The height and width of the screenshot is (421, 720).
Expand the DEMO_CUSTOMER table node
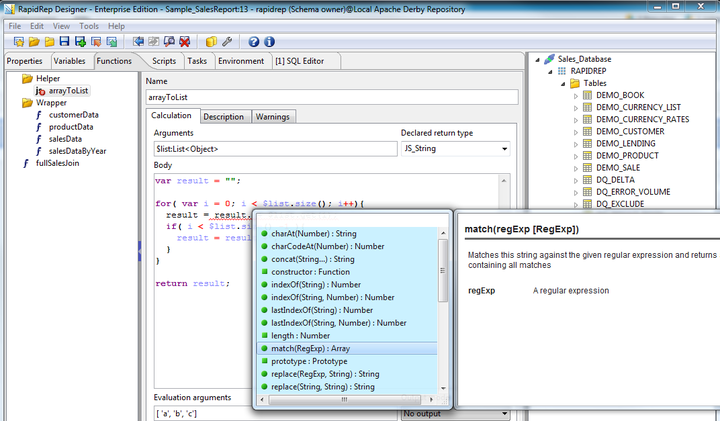pos(576,132)
